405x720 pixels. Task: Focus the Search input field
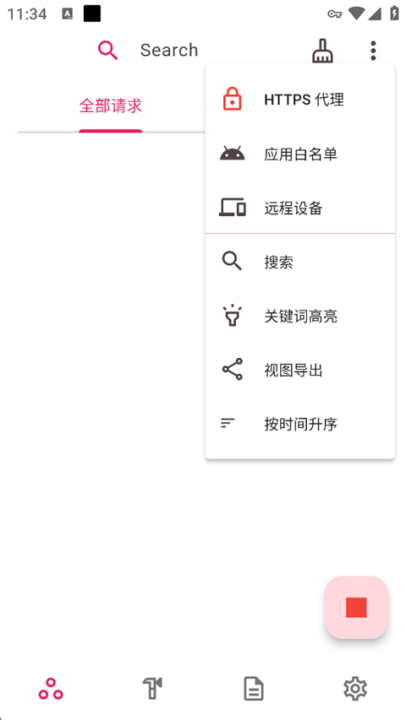point(169,50)
